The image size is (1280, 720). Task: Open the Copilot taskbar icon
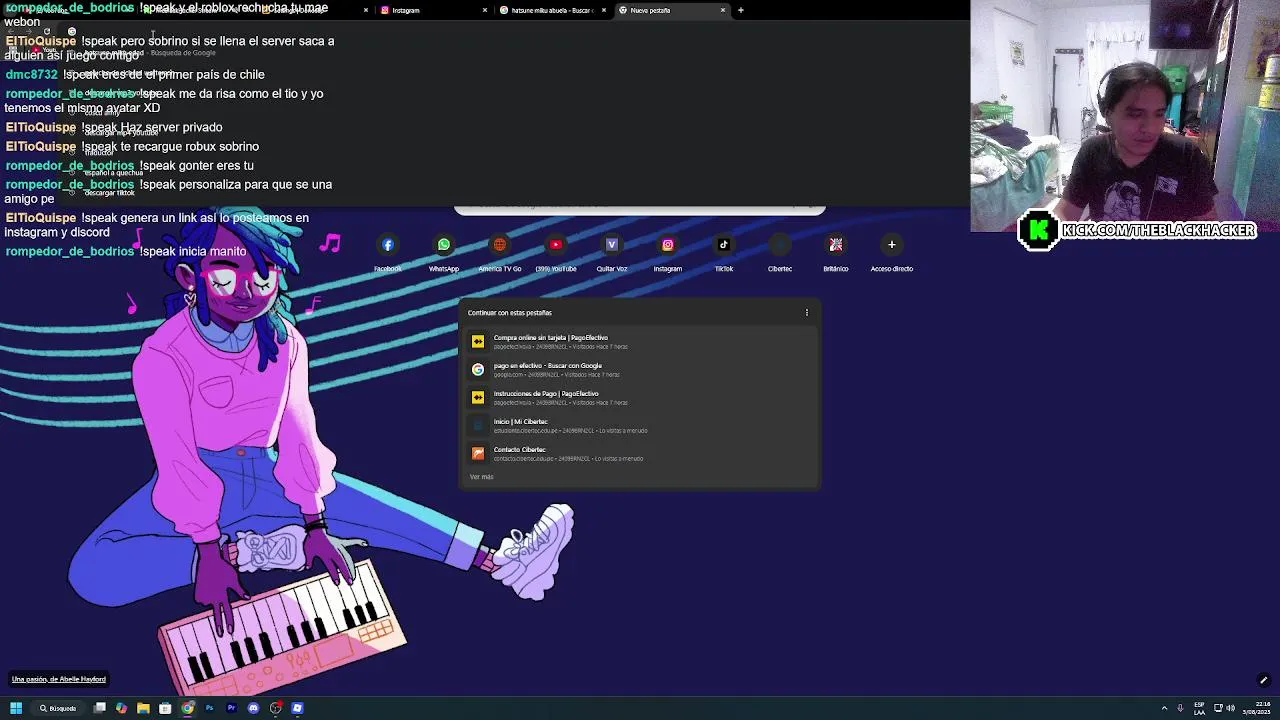click(121, 708)
